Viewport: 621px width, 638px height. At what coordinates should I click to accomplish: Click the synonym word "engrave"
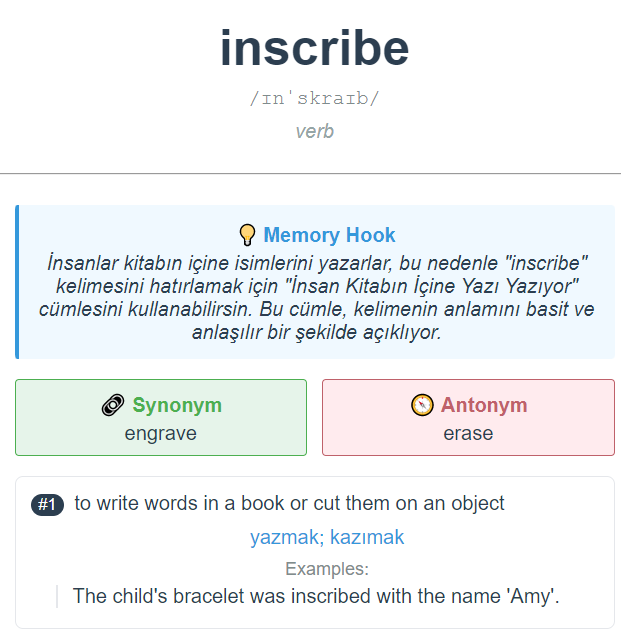[x=161, y=433]
